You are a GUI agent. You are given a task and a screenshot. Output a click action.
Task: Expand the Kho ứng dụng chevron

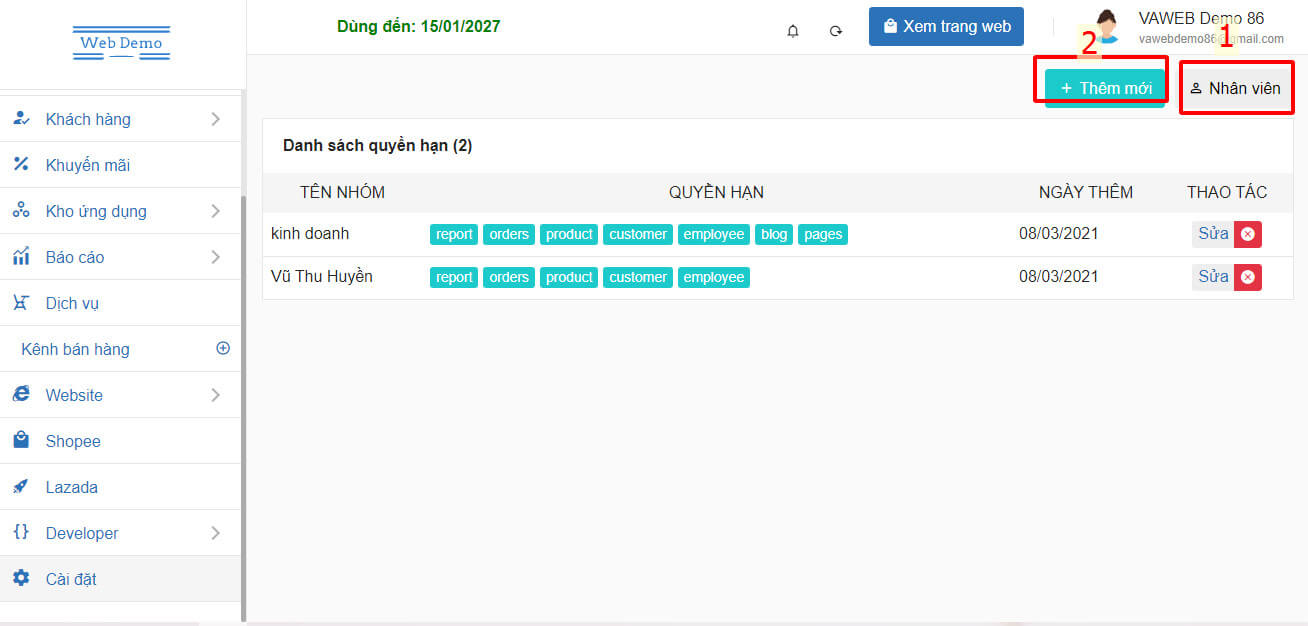[216, 211]
